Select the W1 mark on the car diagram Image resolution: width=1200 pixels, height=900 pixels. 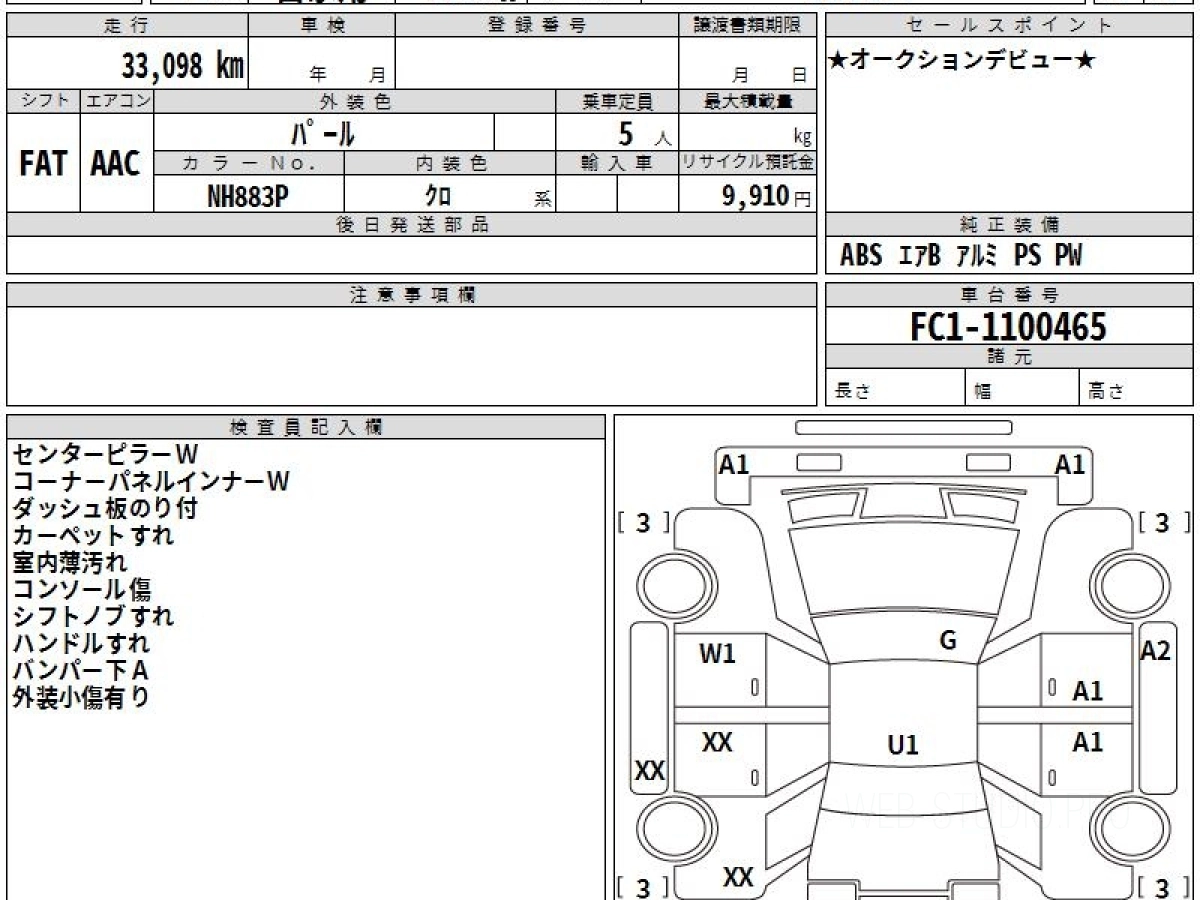pyautogui.click(x=717, y=654)
